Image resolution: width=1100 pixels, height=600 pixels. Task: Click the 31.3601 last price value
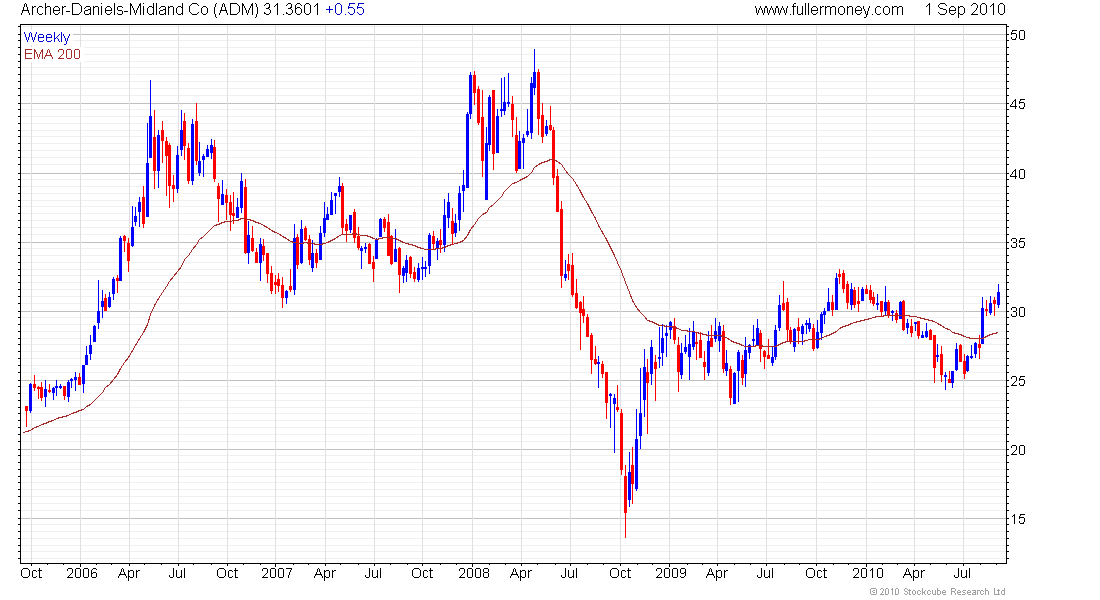coord(292,10)
